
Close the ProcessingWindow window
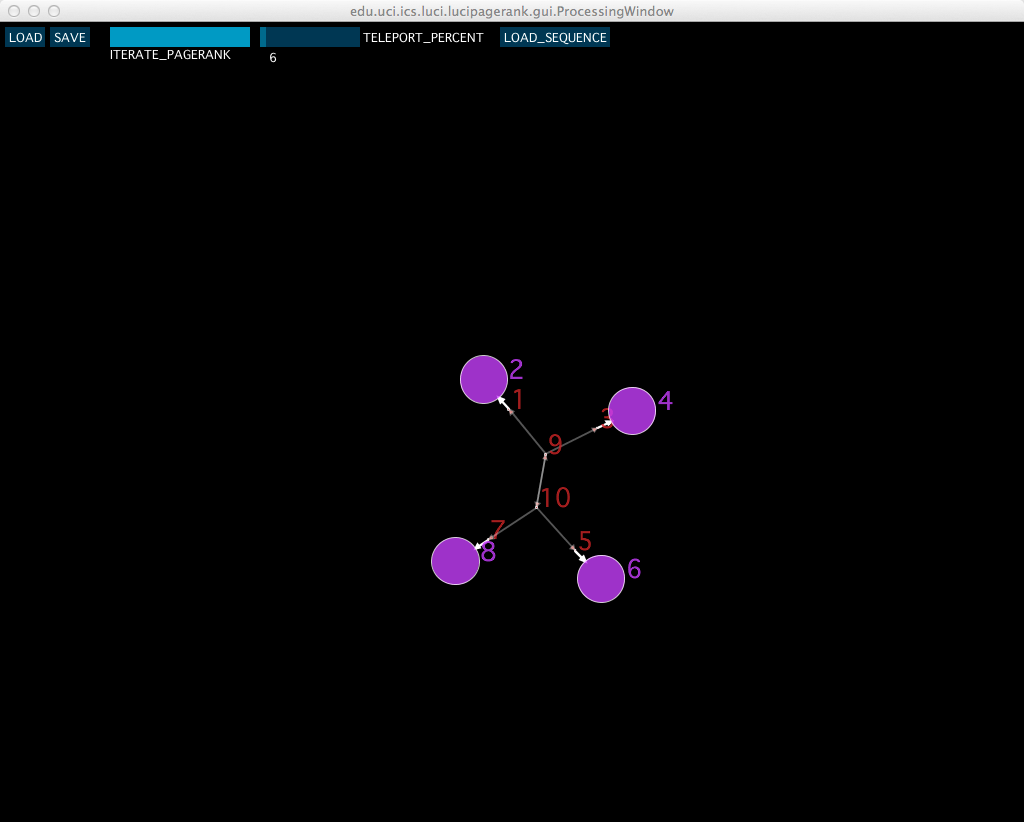point(14,11)
